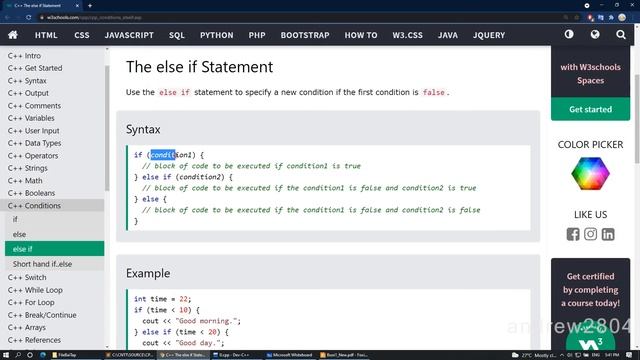Screen dimensions: 640x360
Task: Select the highlighted 'else if' subtopic
Action: point(54,249)
